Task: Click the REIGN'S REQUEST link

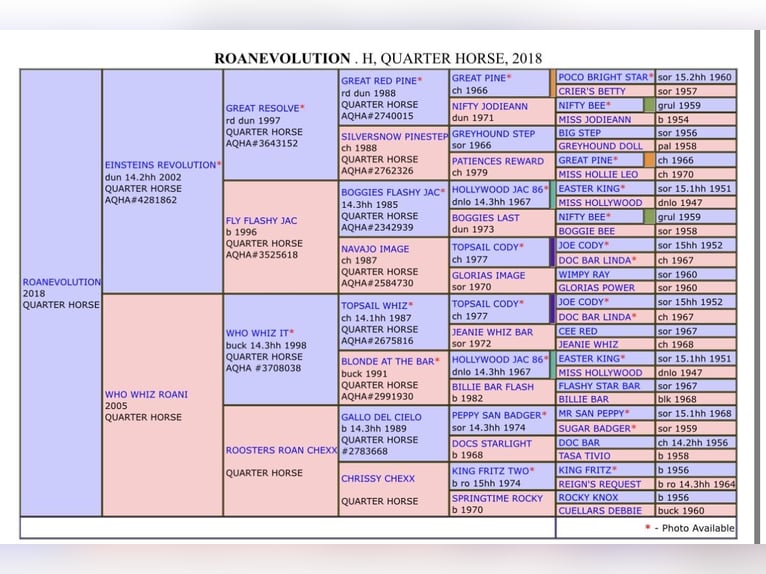Action: [x=599, y=484]
